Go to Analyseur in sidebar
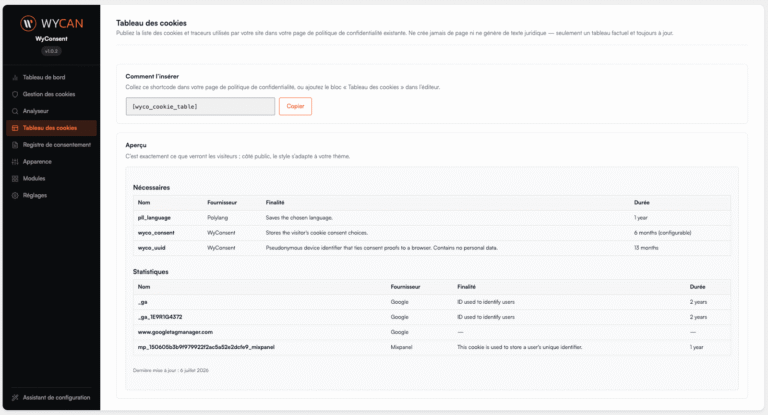The image size is (768, 415). [x=51, y=111]
